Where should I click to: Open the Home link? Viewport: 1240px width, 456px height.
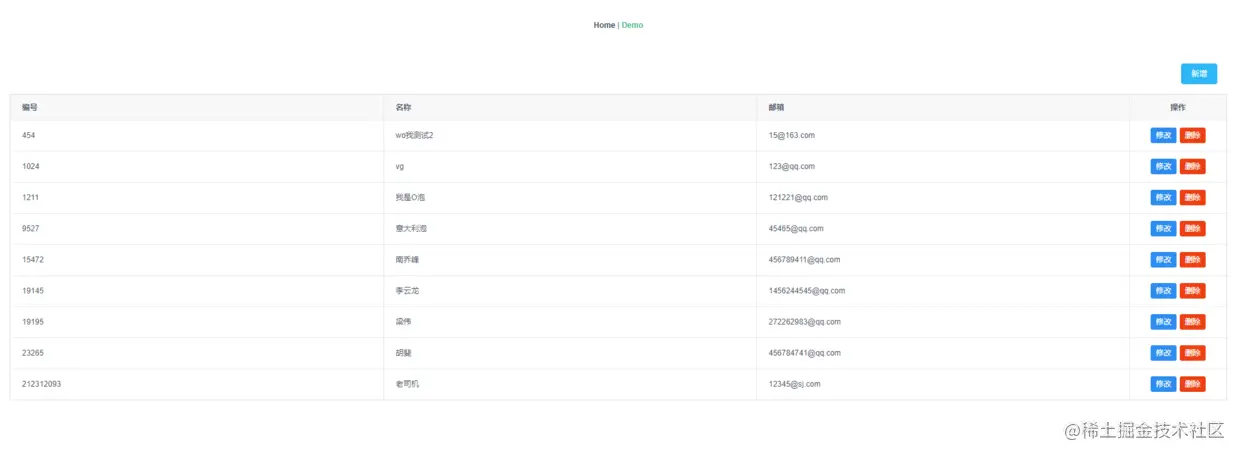coord(604,25)
